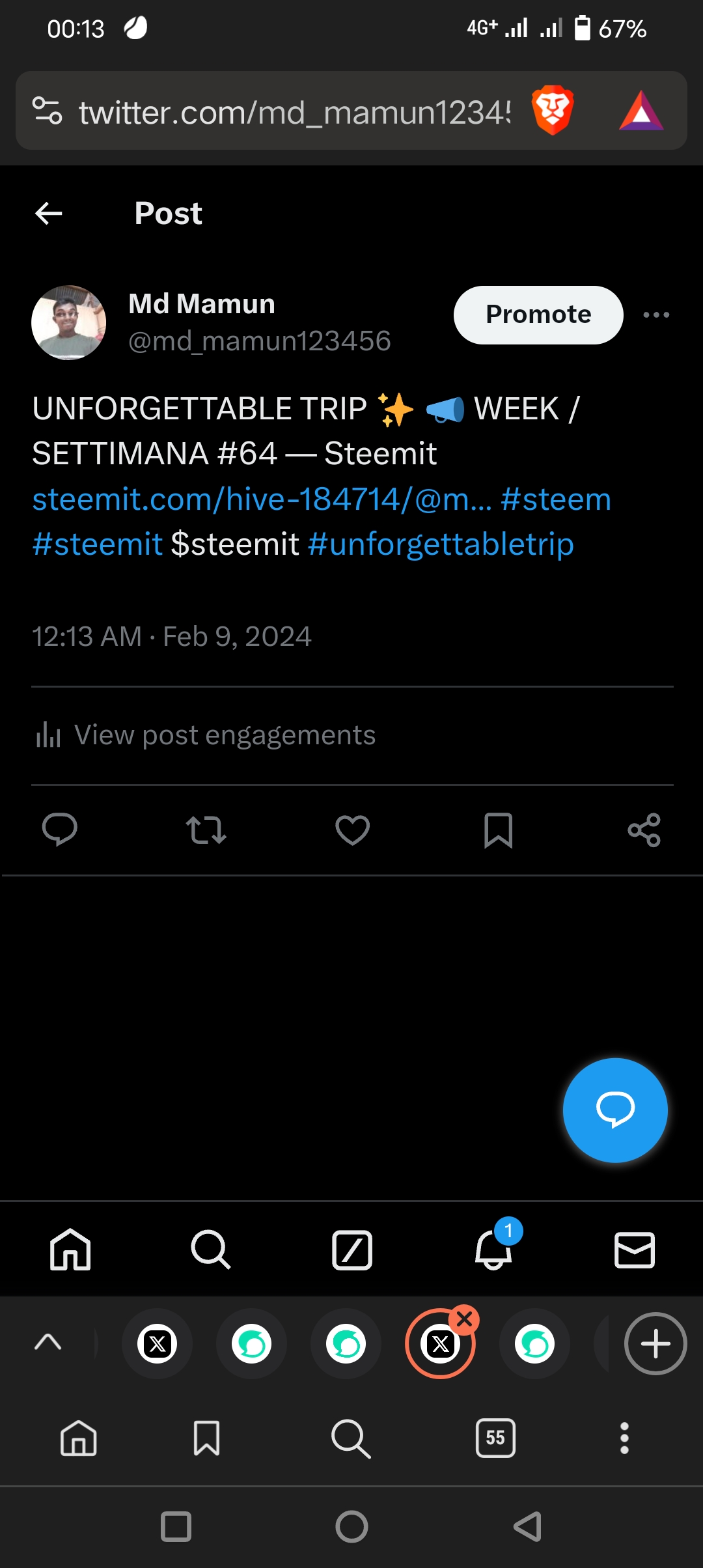This screenshot has height=1568, width=703.
Task: Open notifications bell with badge
Action: point(493,1249)
